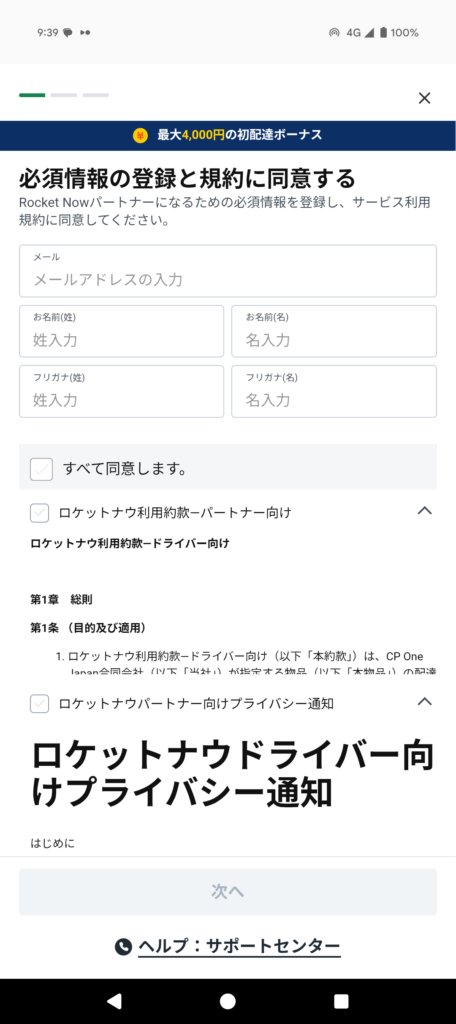The height and width of the screenshot is (1024, 456).
Task: Tap the message notification icon in status bar
Action: [x=68, y=32]
